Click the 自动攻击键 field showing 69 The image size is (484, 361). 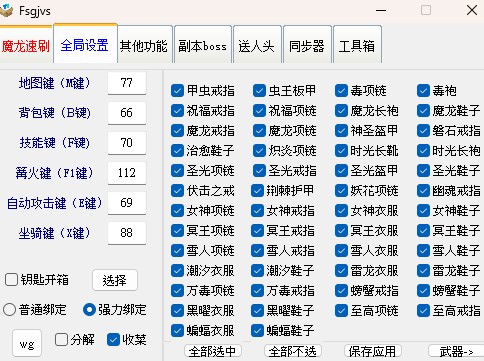(127, 203)
